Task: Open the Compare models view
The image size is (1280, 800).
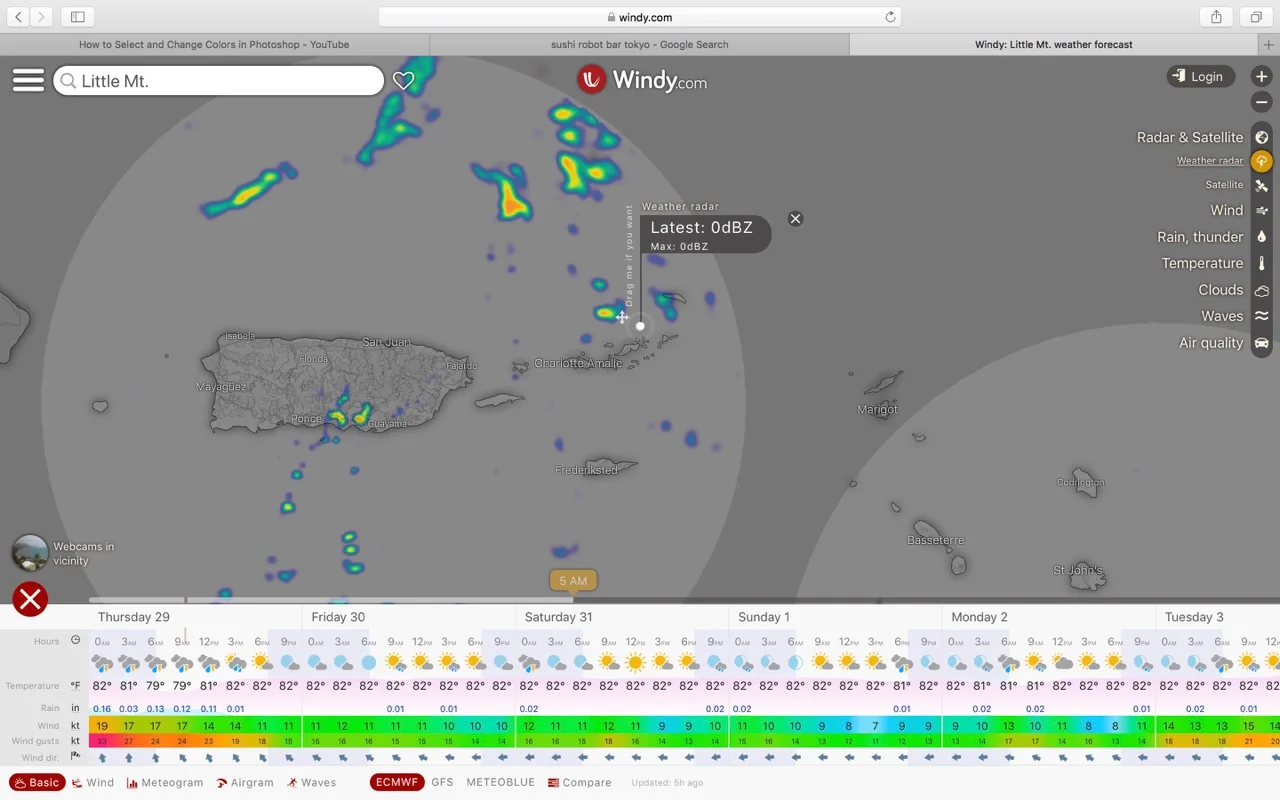Action: (580, 783)
